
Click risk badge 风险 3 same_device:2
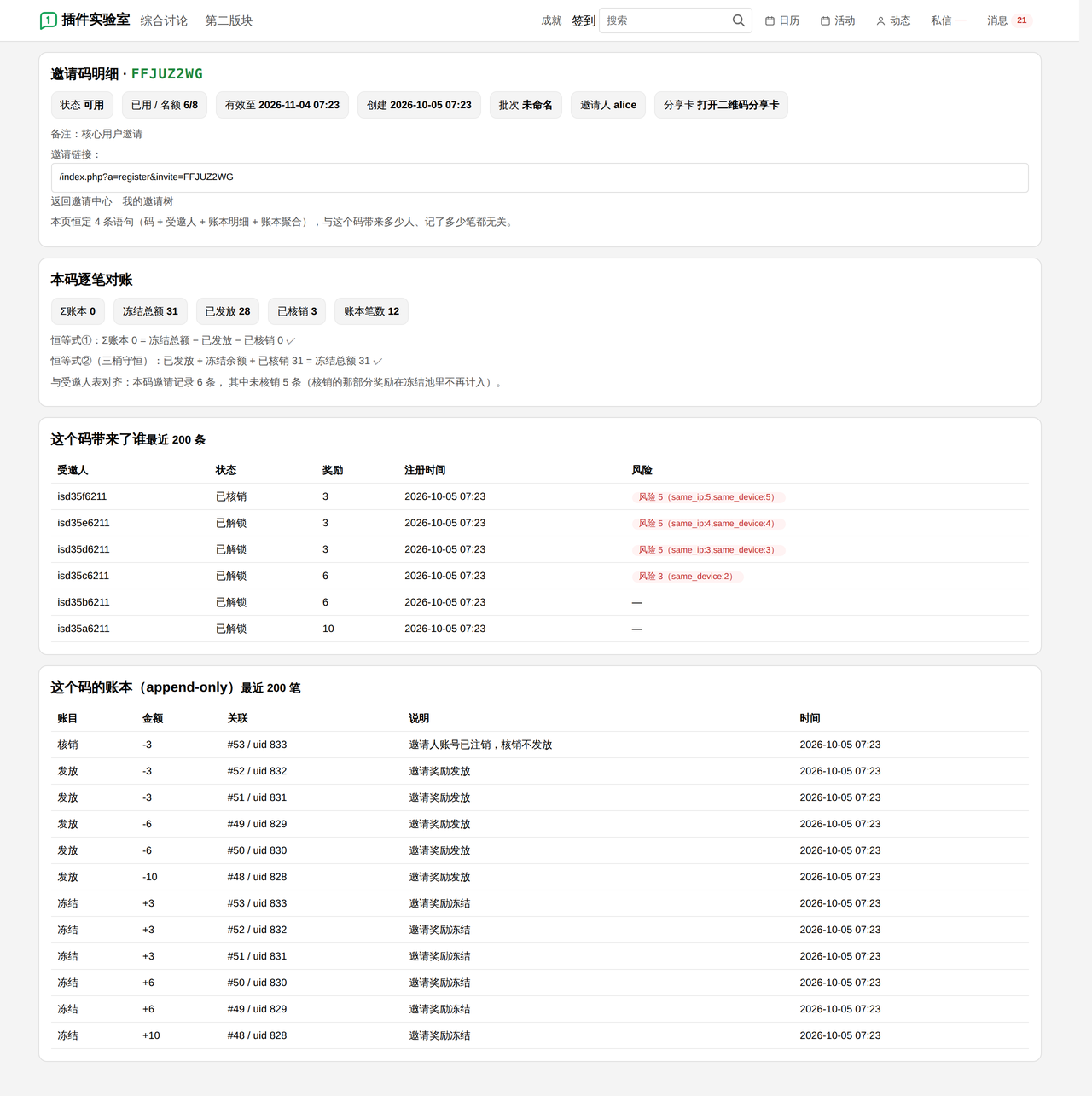(688, 577)
